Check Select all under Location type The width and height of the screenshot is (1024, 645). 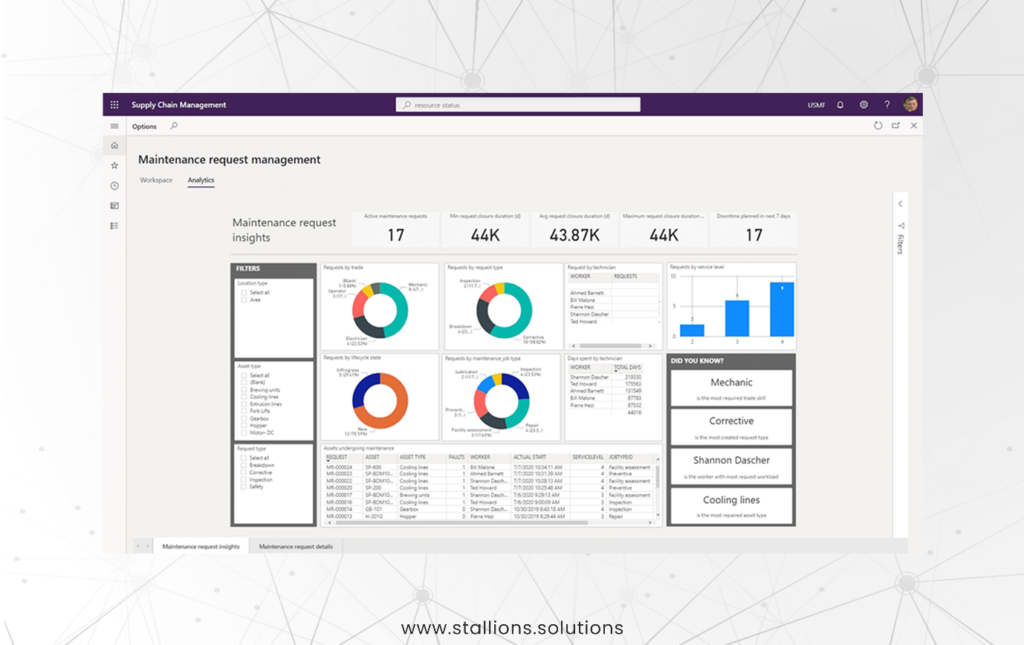[244, 292]
